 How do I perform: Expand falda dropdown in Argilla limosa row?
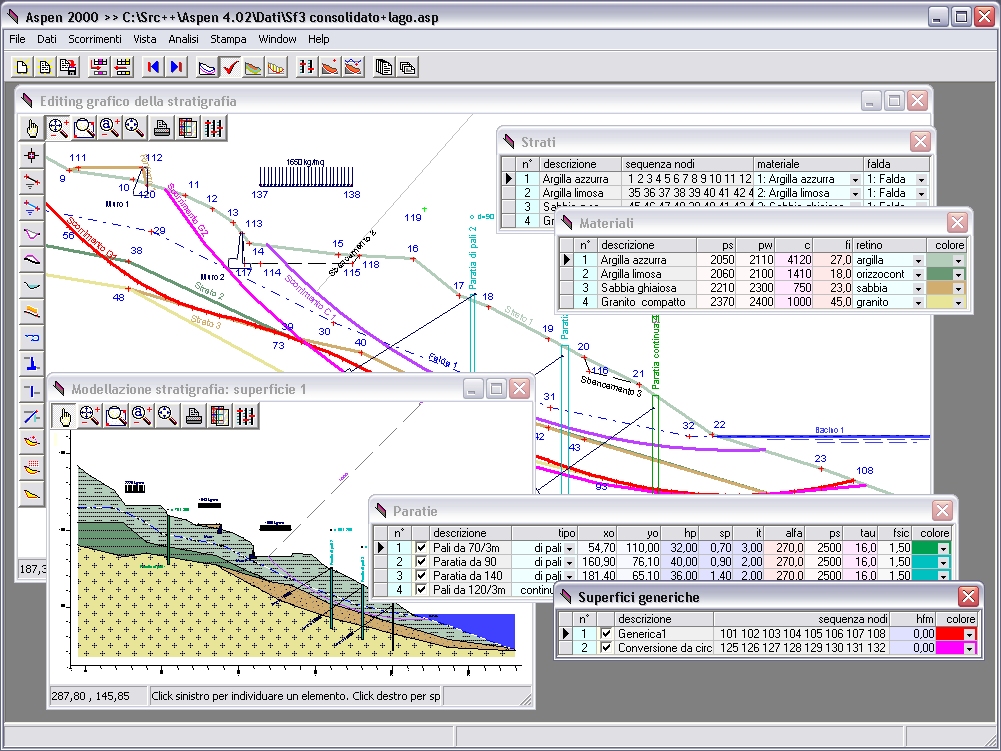click(921, 193)
